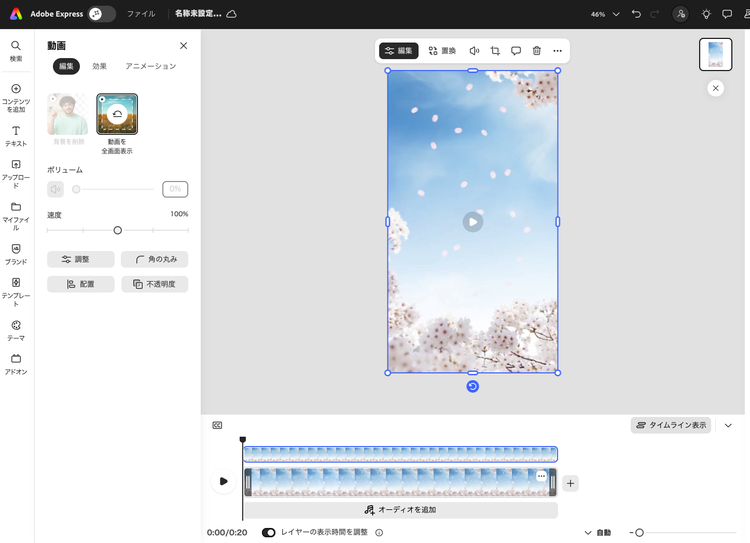Collapse timeline panel with chevron
Screen dimensions: 750x543
[728, 425]
